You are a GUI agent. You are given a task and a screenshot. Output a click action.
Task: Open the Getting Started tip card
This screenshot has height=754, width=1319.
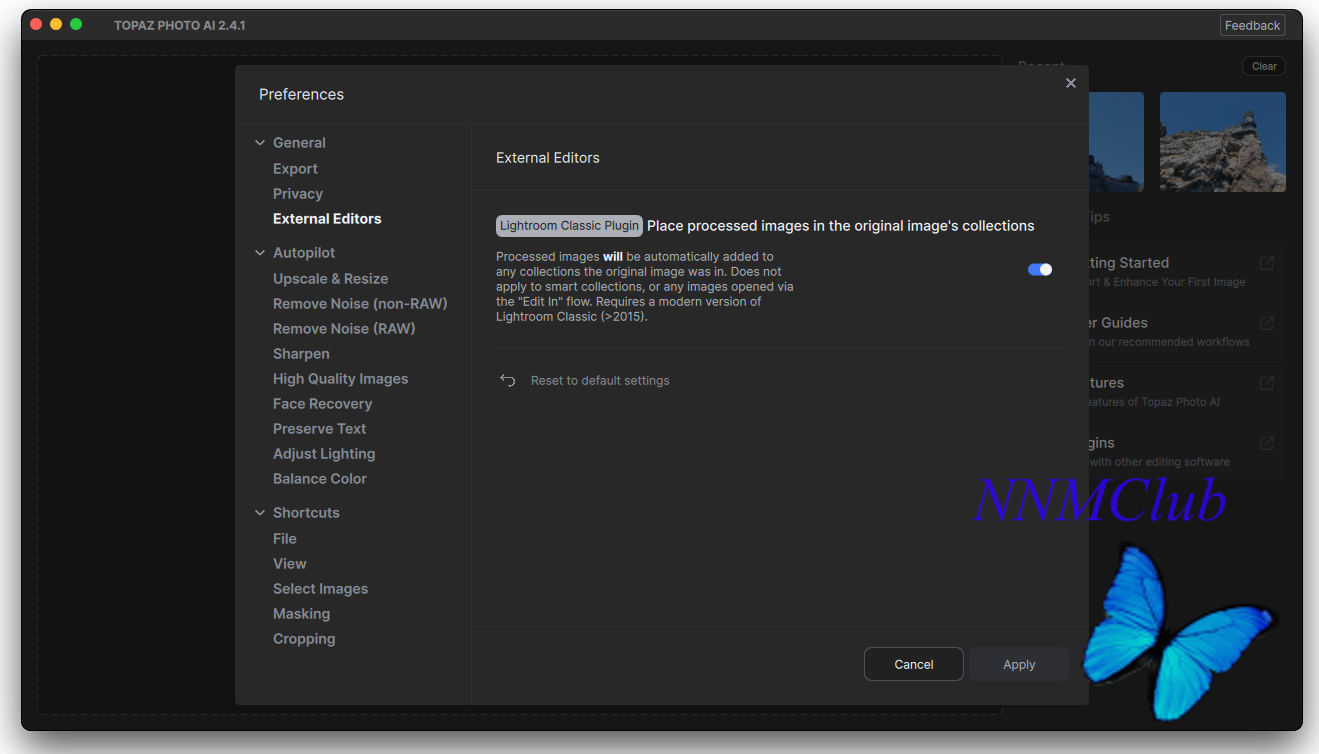click(x=1186, y=271)
